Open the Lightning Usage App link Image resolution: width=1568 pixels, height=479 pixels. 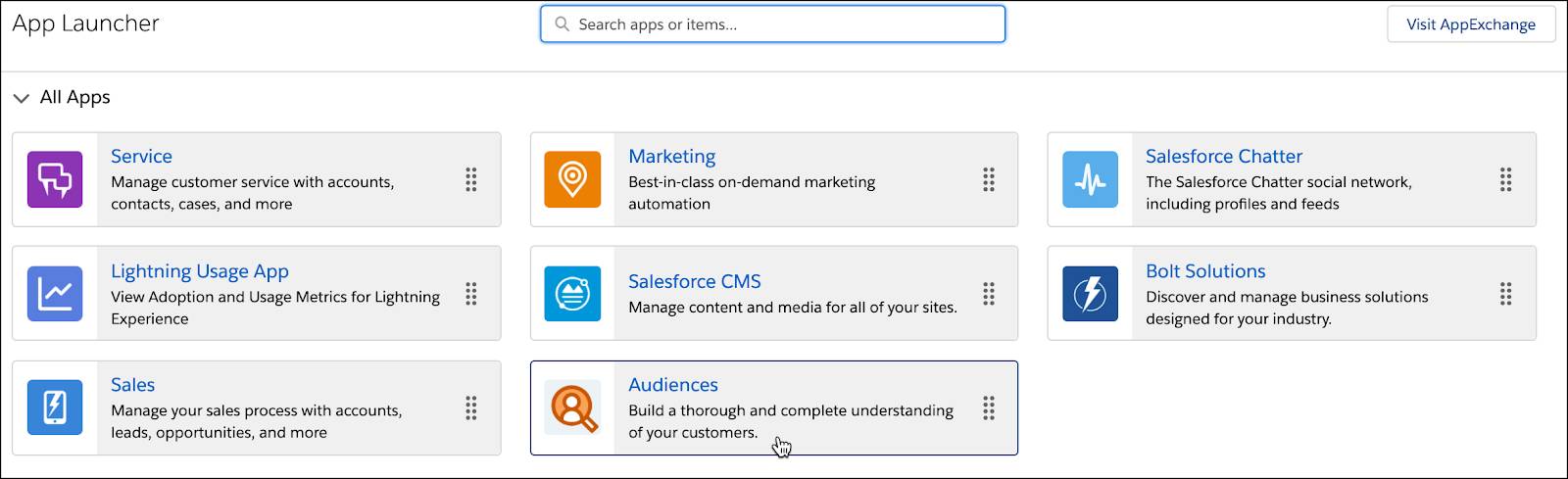pyautogui.click(x=200, y=271)
